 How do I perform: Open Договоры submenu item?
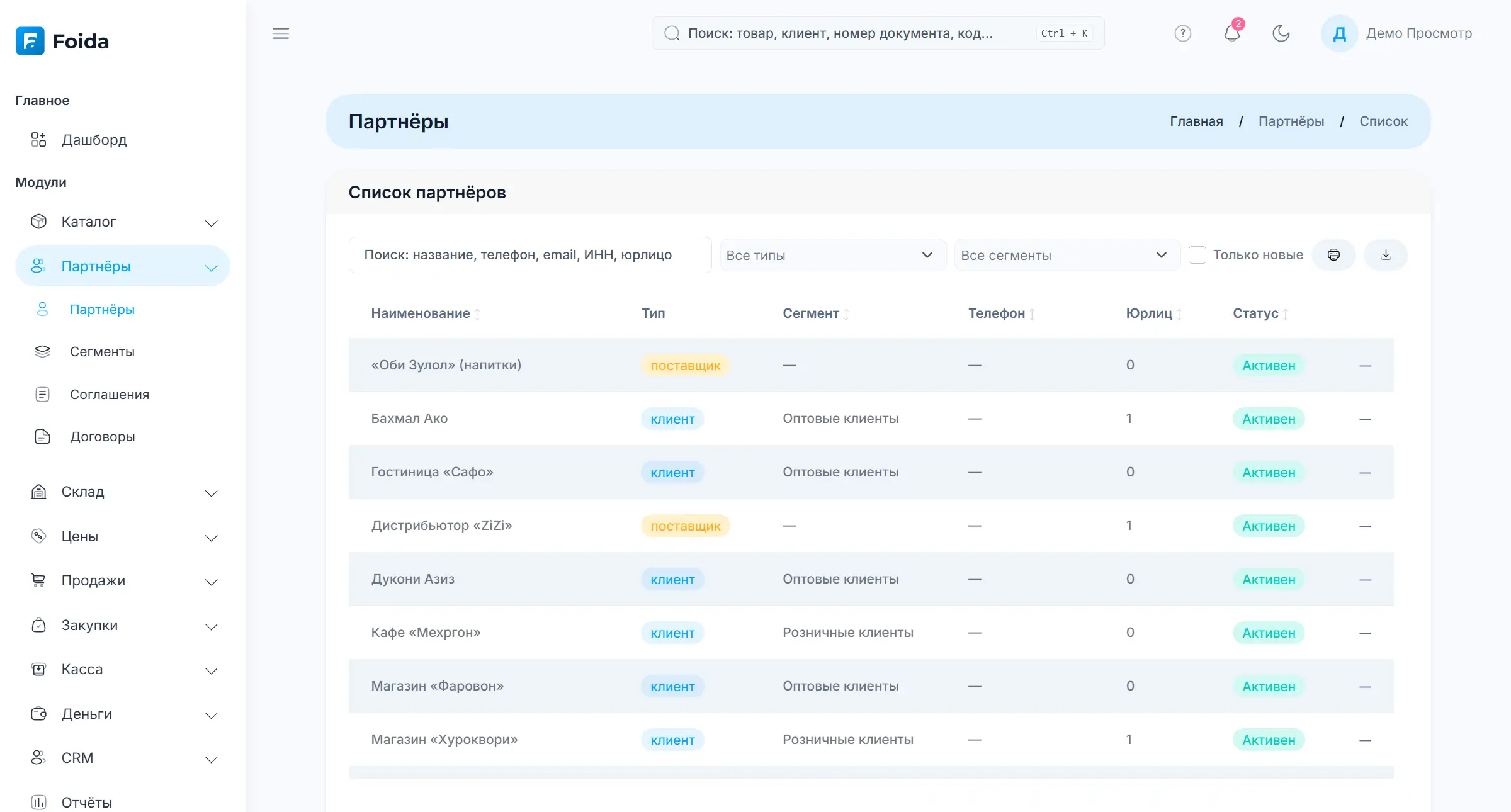click(102, 437)
